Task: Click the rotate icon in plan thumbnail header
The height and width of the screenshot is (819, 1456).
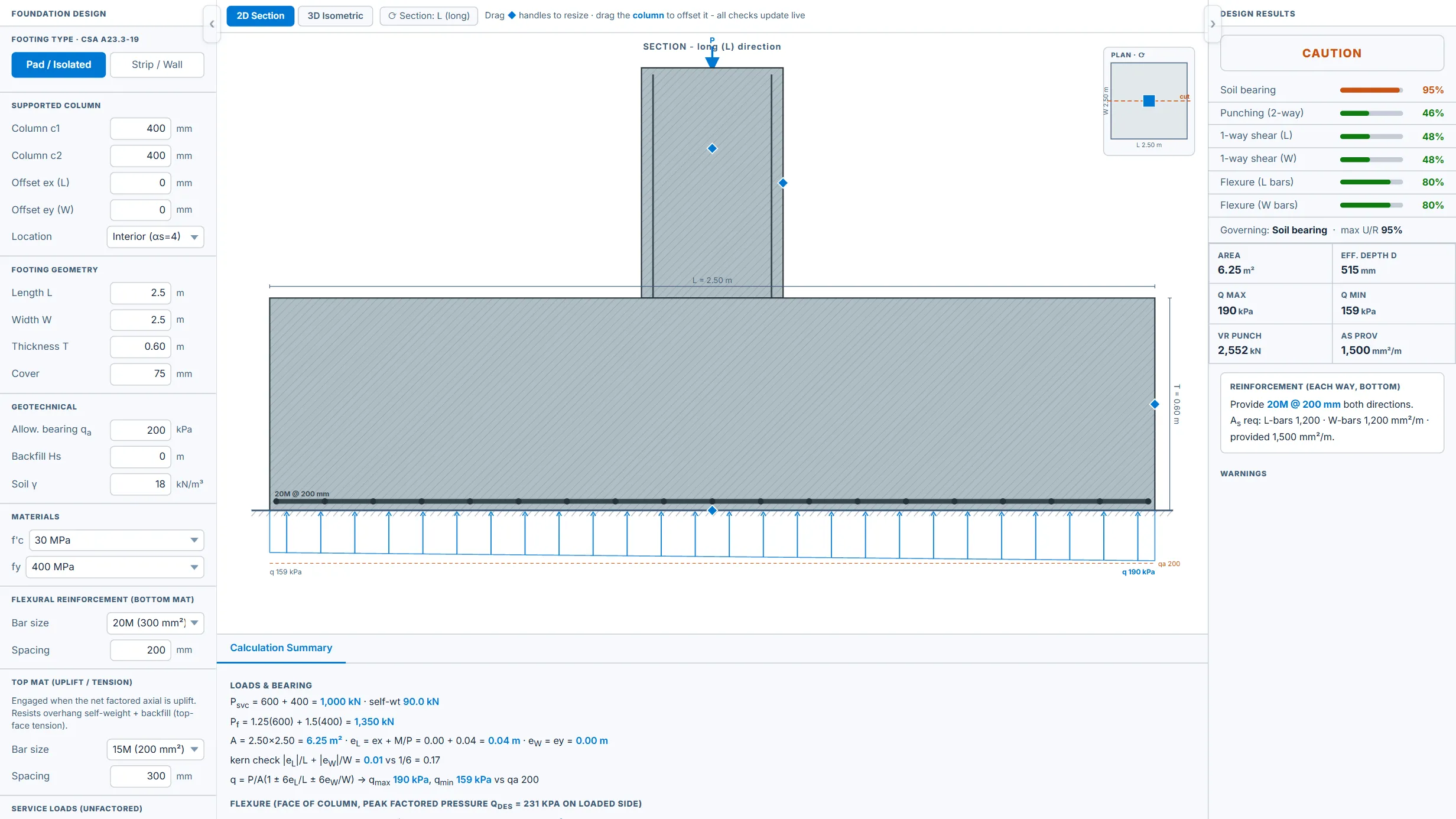Action: 1142,55
